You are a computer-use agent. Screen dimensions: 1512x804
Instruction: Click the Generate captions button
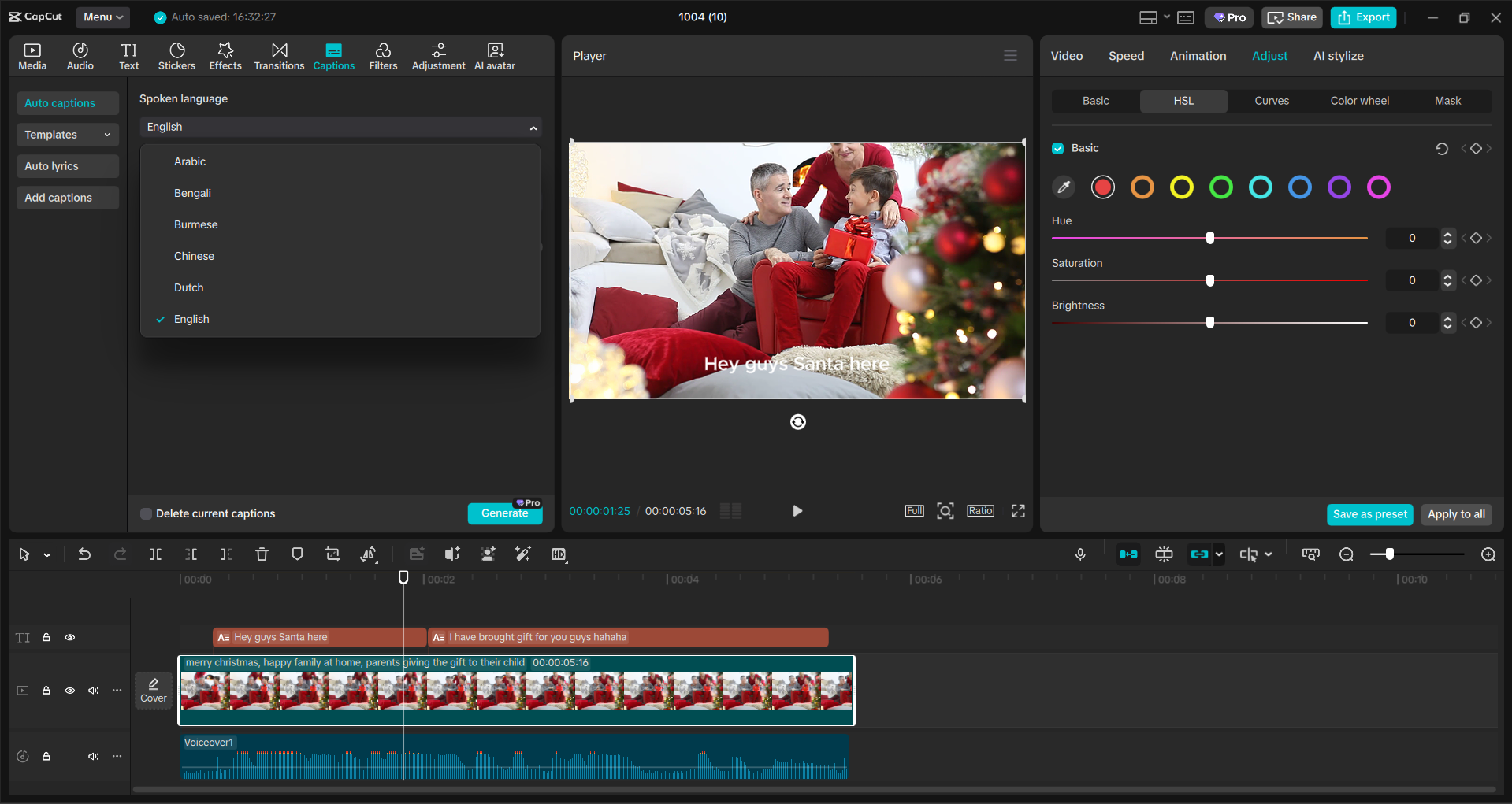coord(504,513)
